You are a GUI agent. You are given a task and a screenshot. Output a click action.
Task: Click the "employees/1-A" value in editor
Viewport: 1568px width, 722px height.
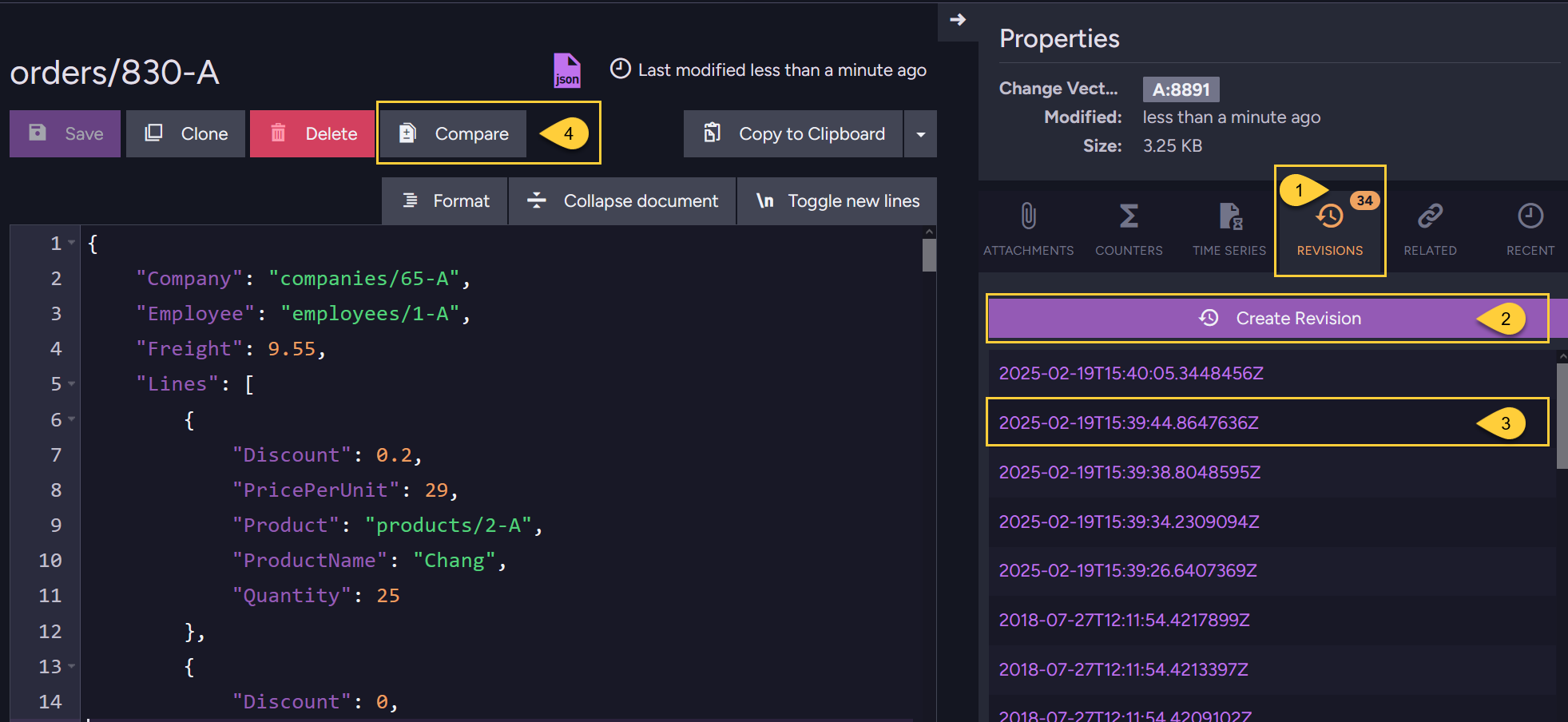pos(370,313)
